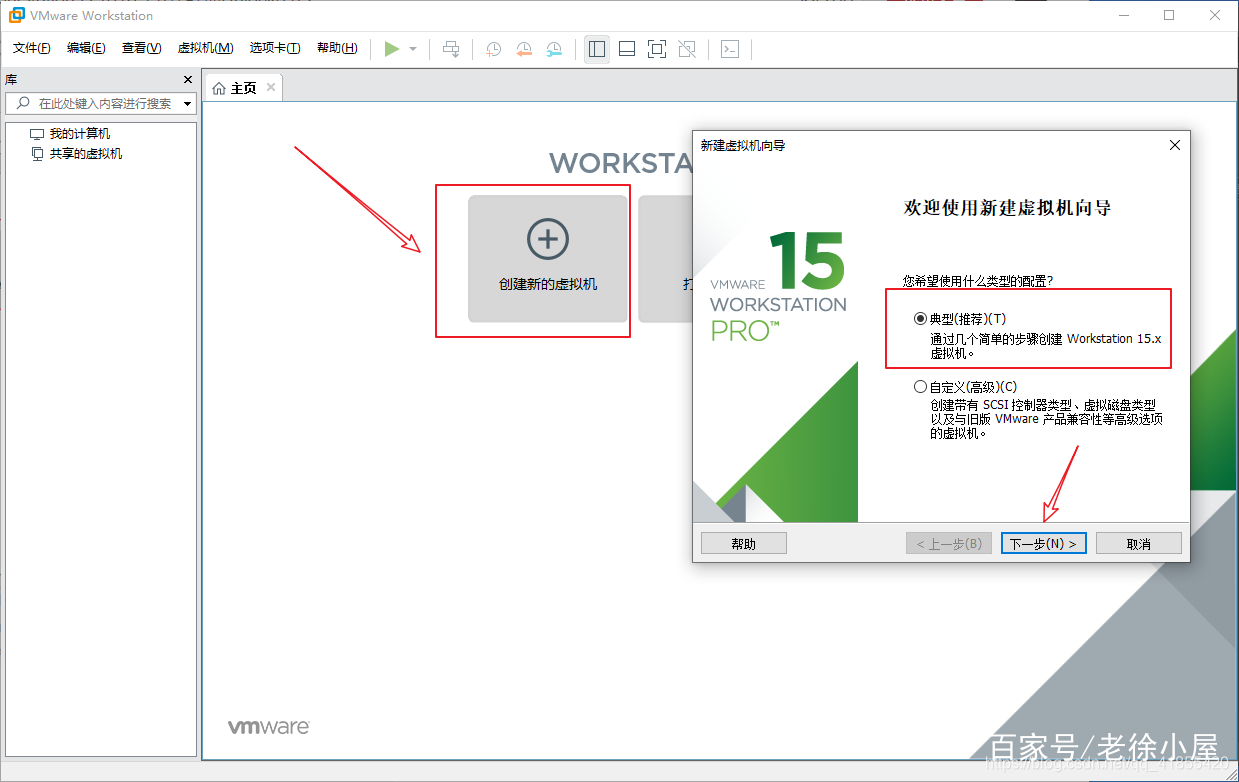Click the 您希望使用什么类型的配置? text
The width and height of the screenshot is (1239, 782).
click(977, 281)
